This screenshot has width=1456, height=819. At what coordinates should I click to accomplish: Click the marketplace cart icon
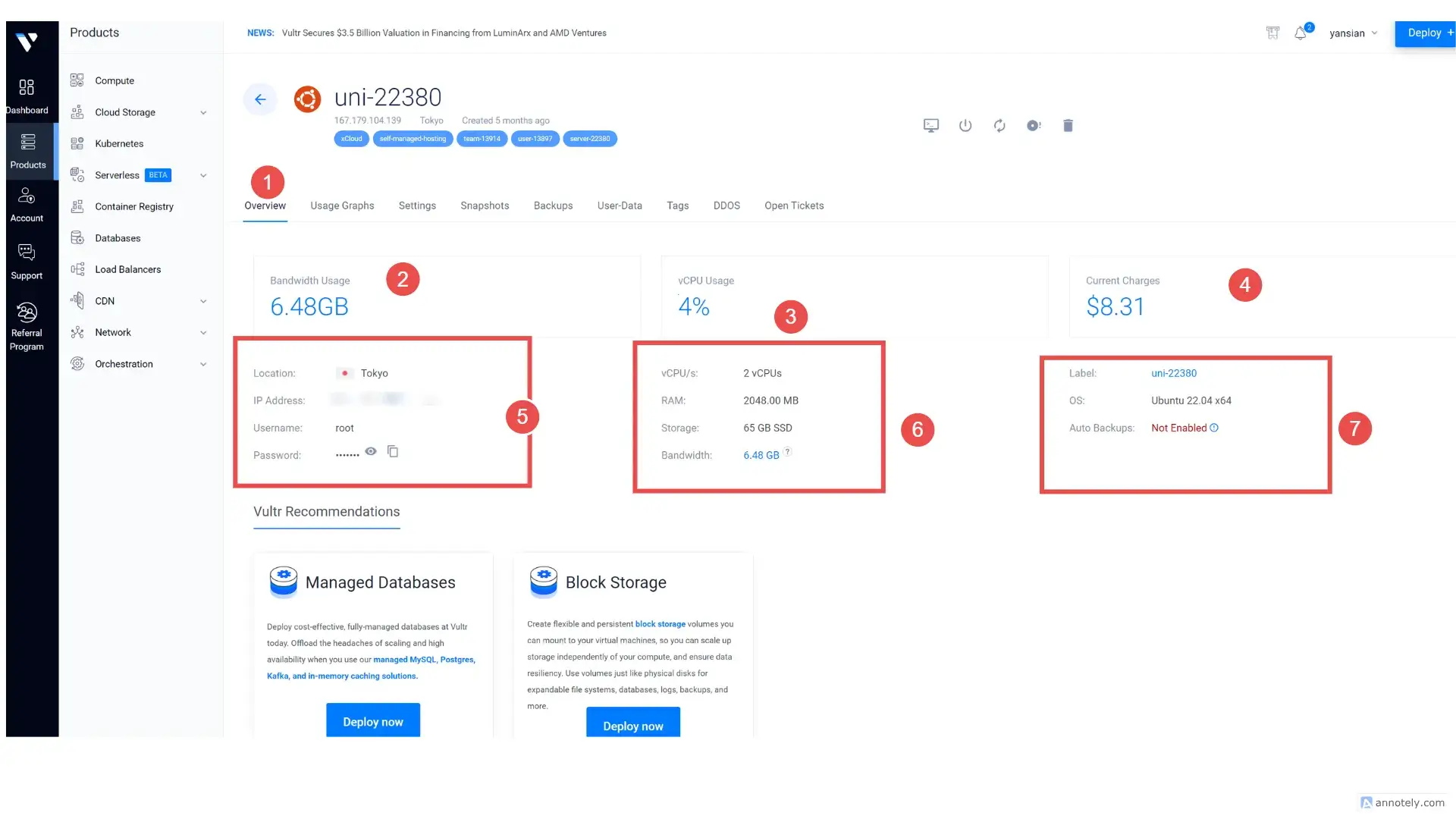point(1272,33)
